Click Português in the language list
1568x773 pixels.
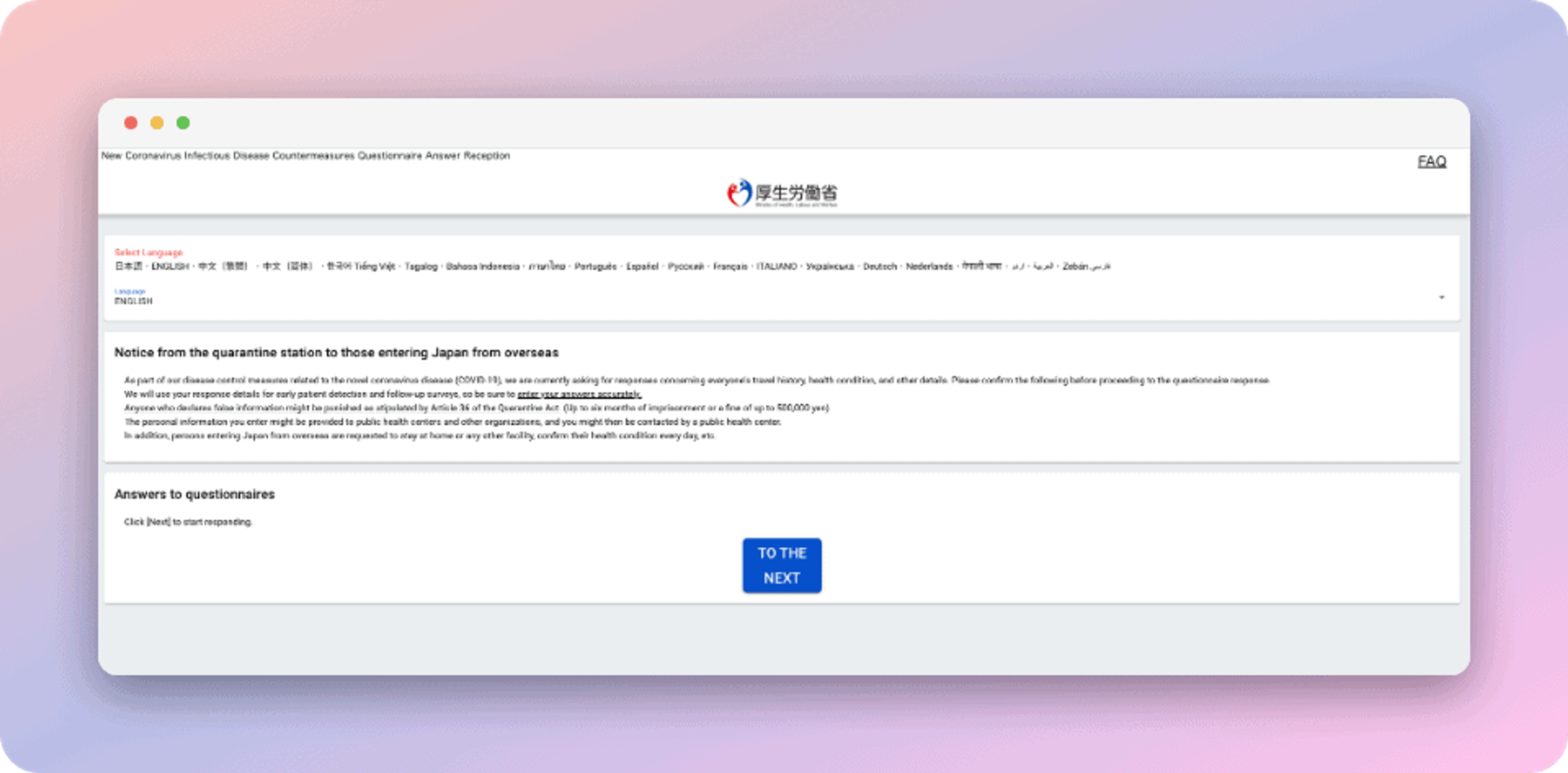coord(595,266)
